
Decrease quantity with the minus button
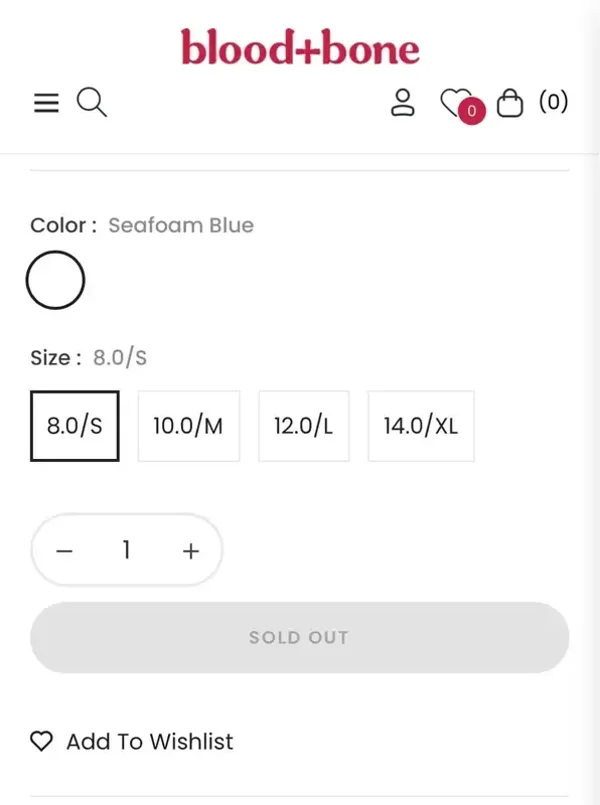(65, 551)
